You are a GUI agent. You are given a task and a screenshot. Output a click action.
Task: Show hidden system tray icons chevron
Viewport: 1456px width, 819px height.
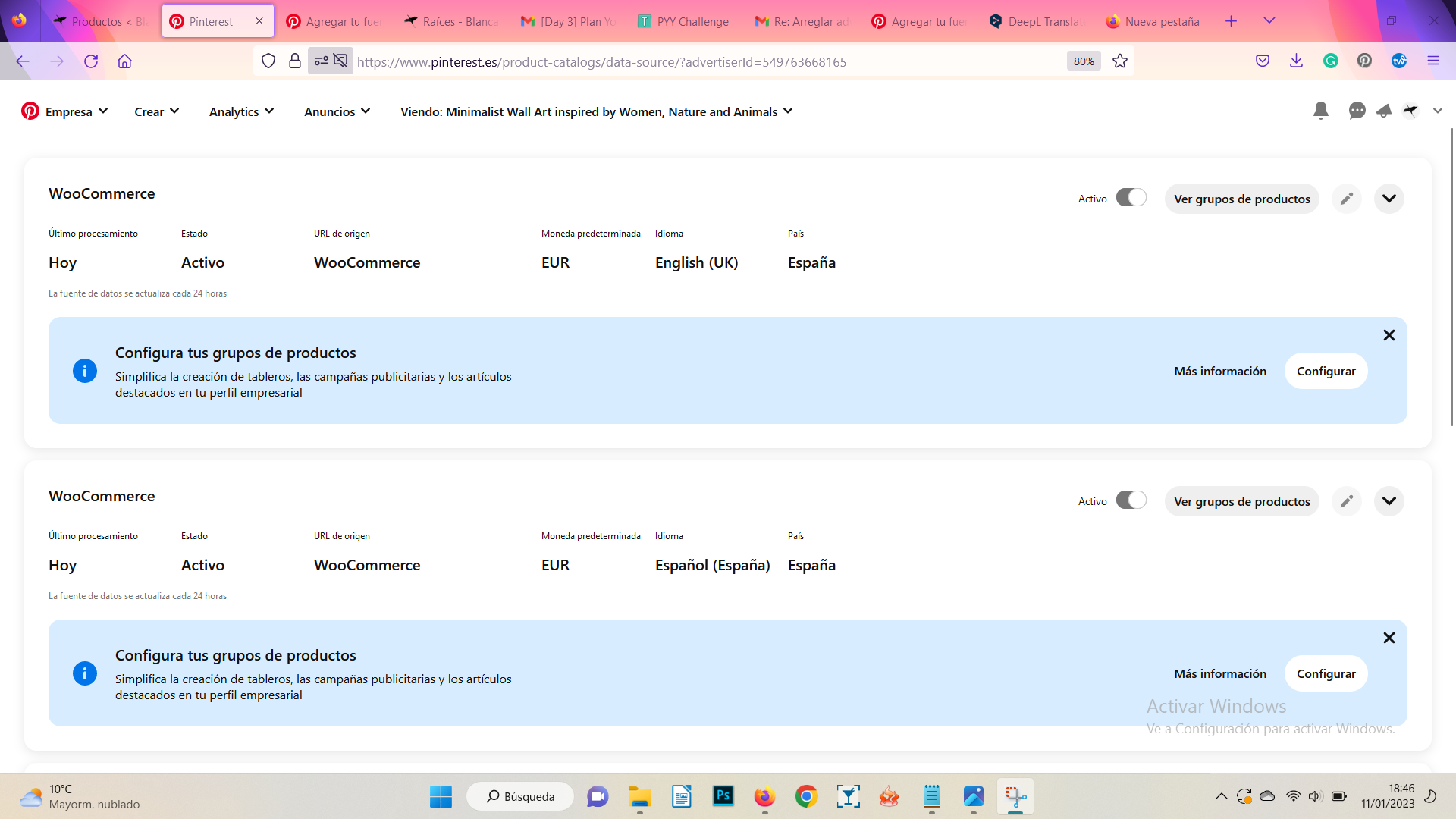(x=1221, y=796)
